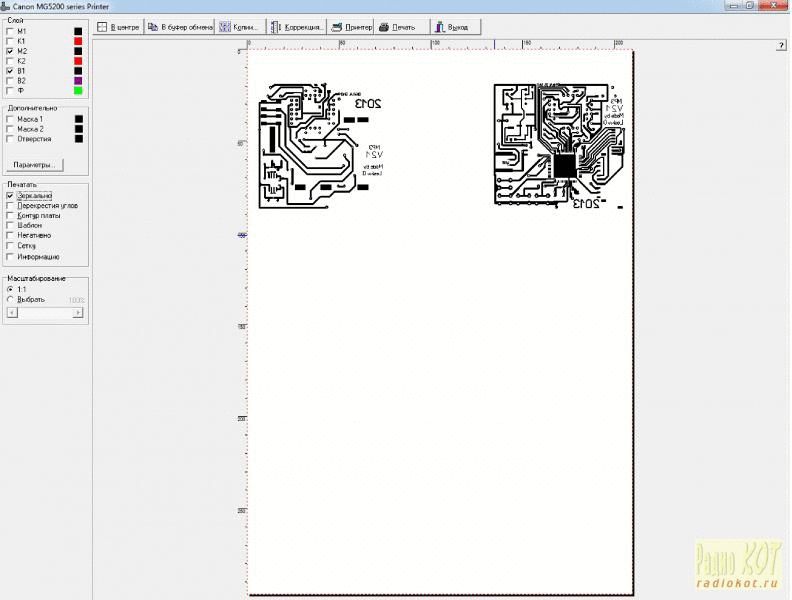The height and width of the screenshot is (600, 792).
Task: Click the printer icon in title bar
Action: pos(5,7)
